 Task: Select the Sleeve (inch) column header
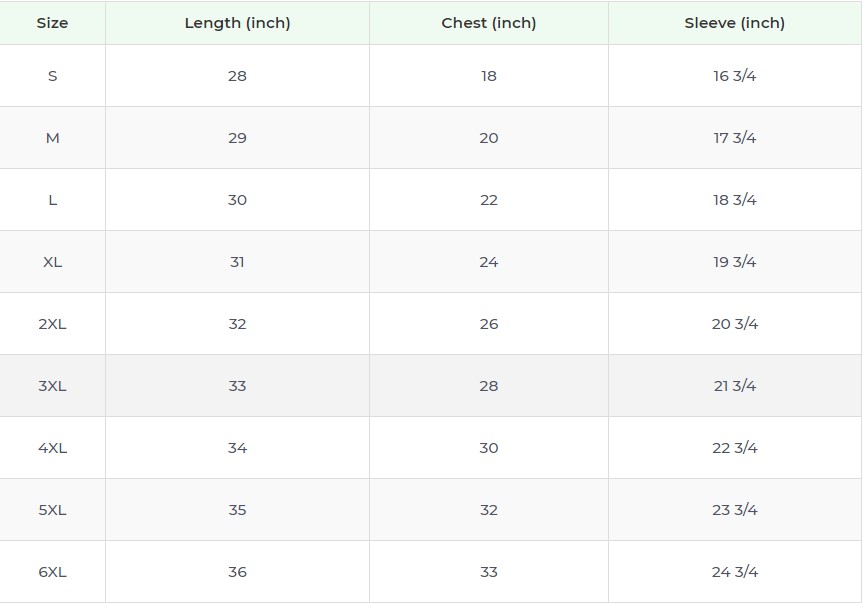735,23
